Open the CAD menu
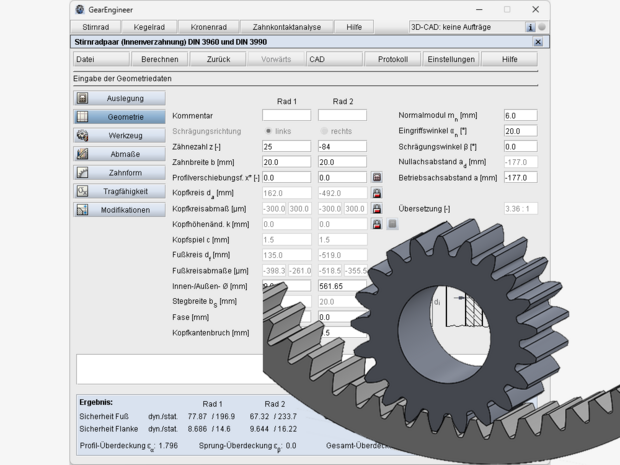Image resolution: width=620 pixels, height=465 pixels. click(335, 59)
